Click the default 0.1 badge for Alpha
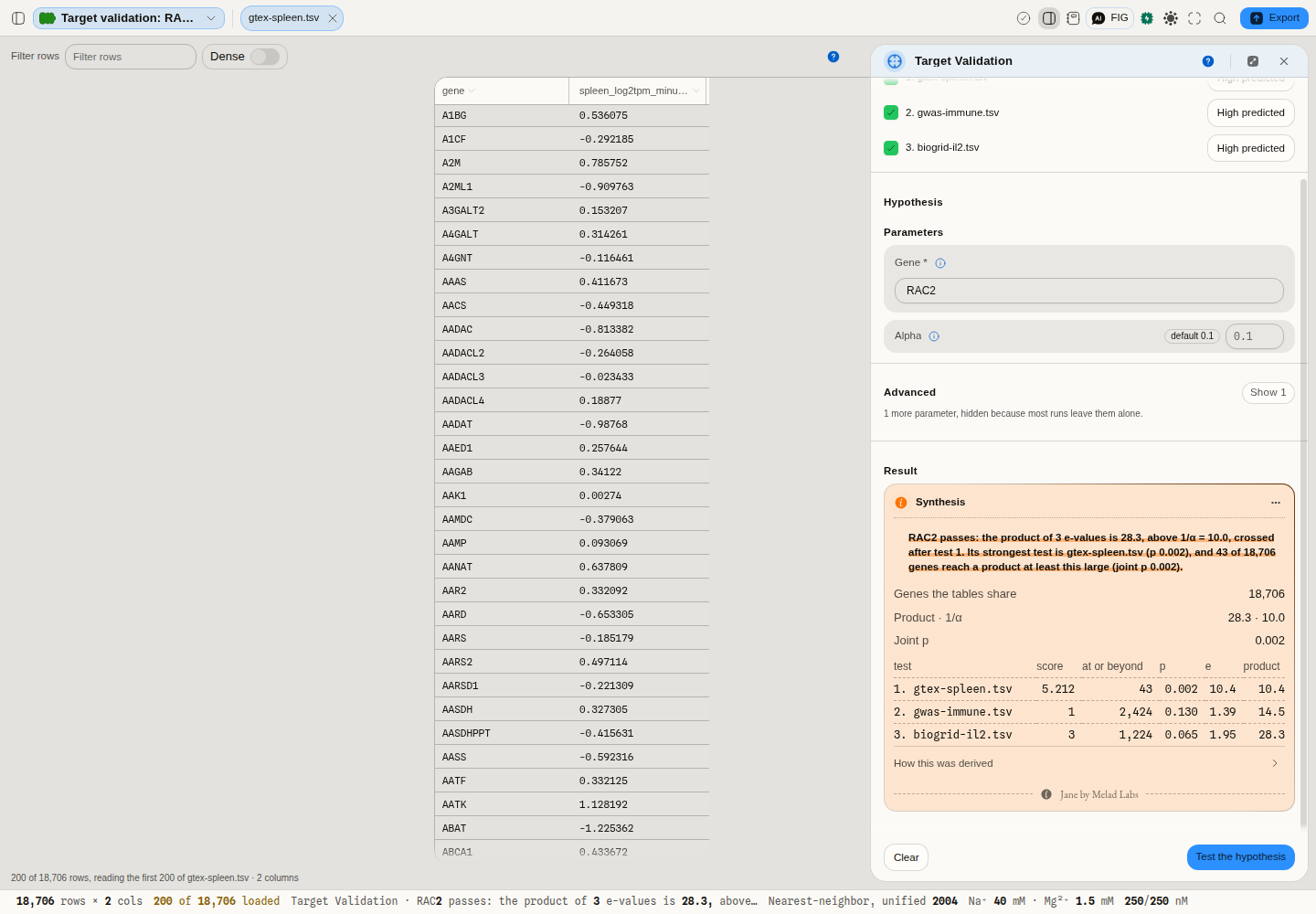1316x914 pixels. (1193, 336)
